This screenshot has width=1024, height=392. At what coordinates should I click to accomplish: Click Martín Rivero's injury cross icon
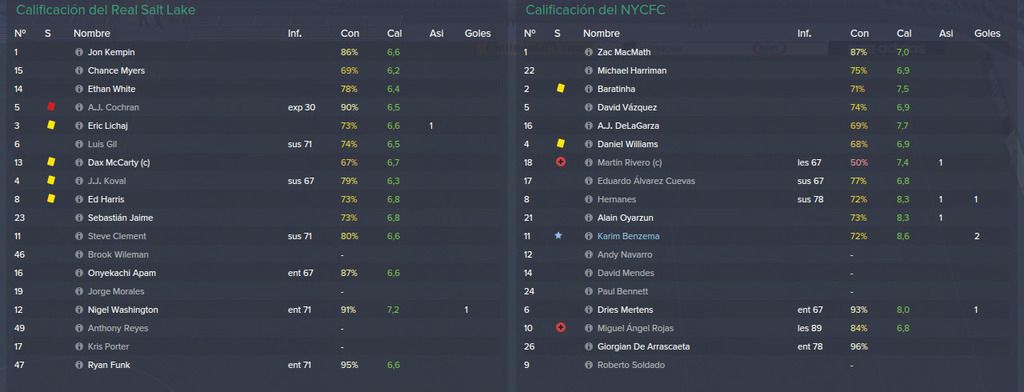click(x=560, y=162)
